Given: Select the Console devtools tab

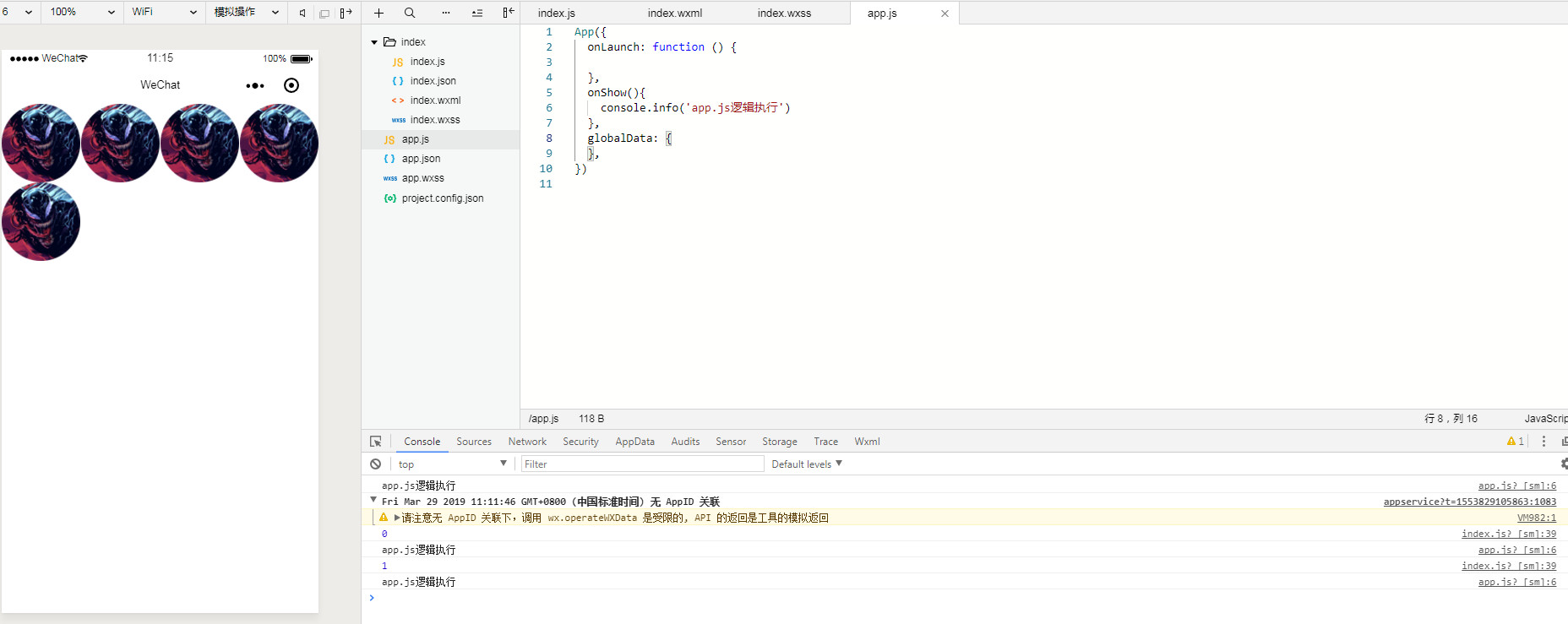Looking at the screenshot, I should 422,441.
